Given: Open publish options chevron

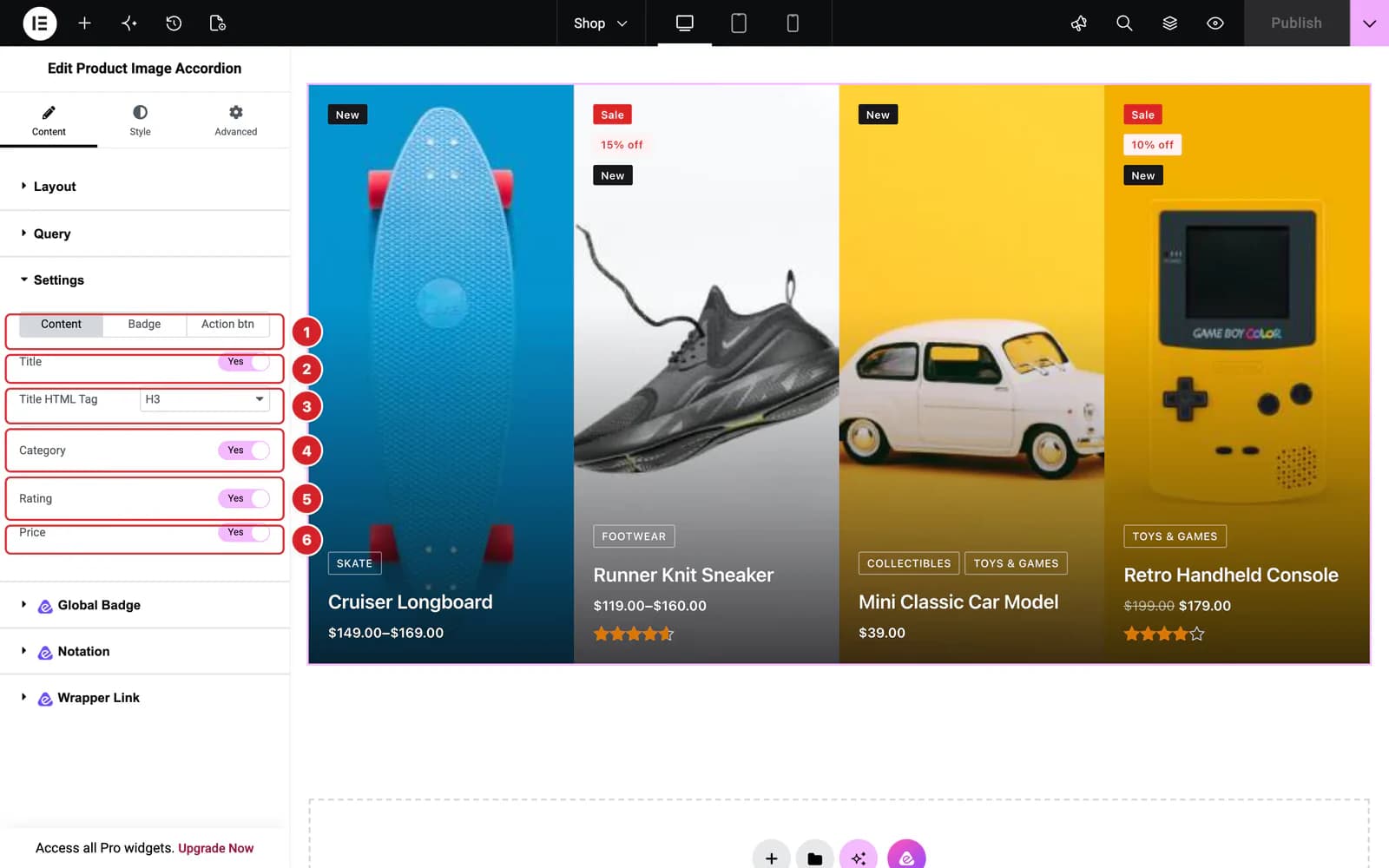Looking at the screenshot, I should 1369,23.
